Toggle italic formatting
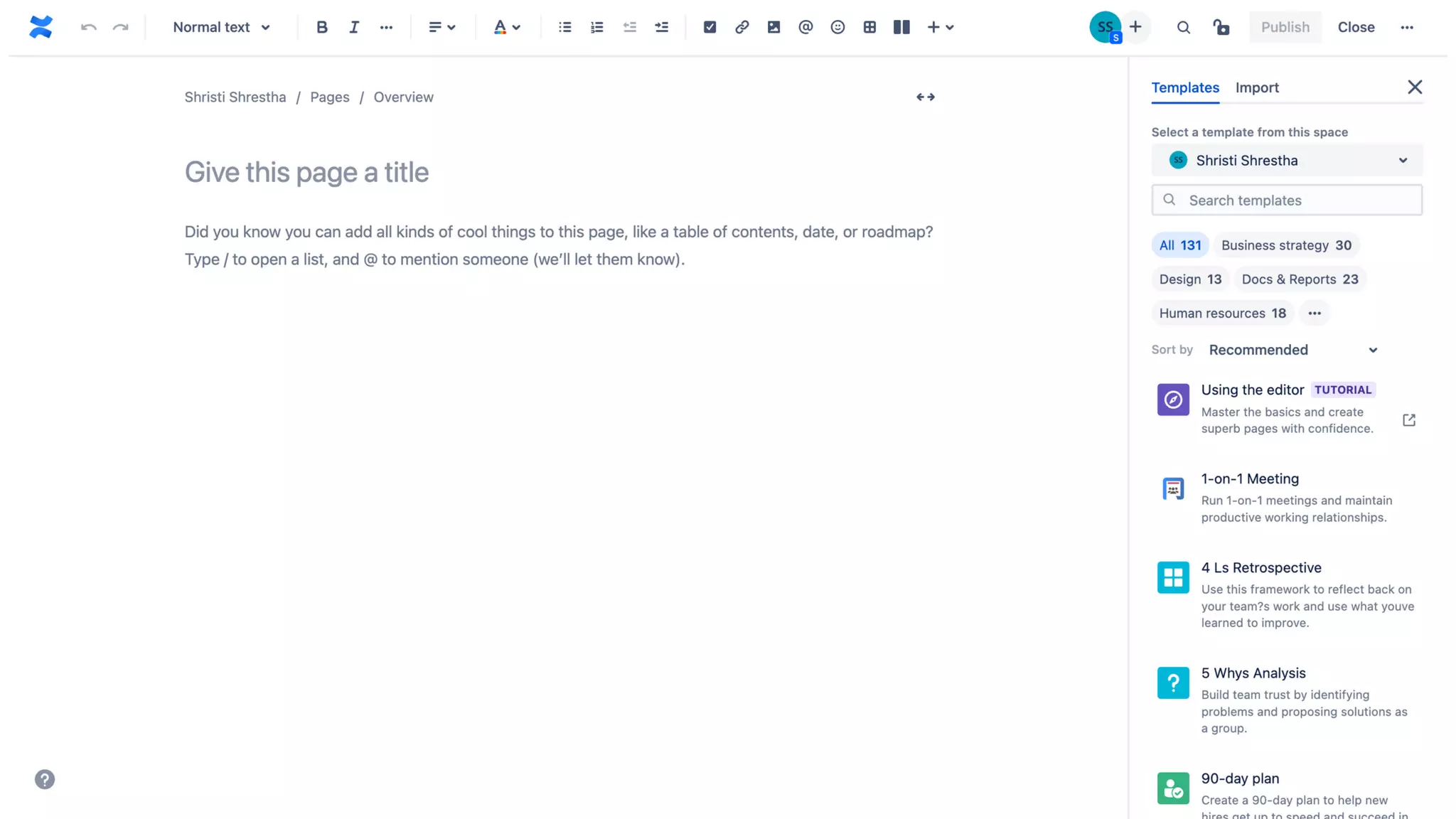This screenshot has width=1456, height=819. (x=353, y=27)
